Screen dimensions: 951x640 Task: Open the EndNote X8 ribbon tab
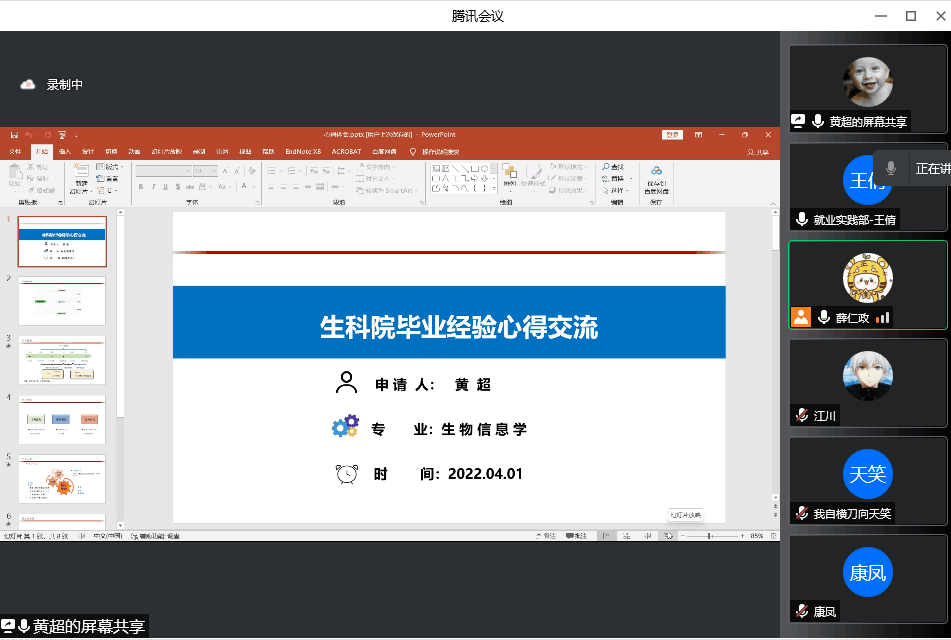[302, 151]
